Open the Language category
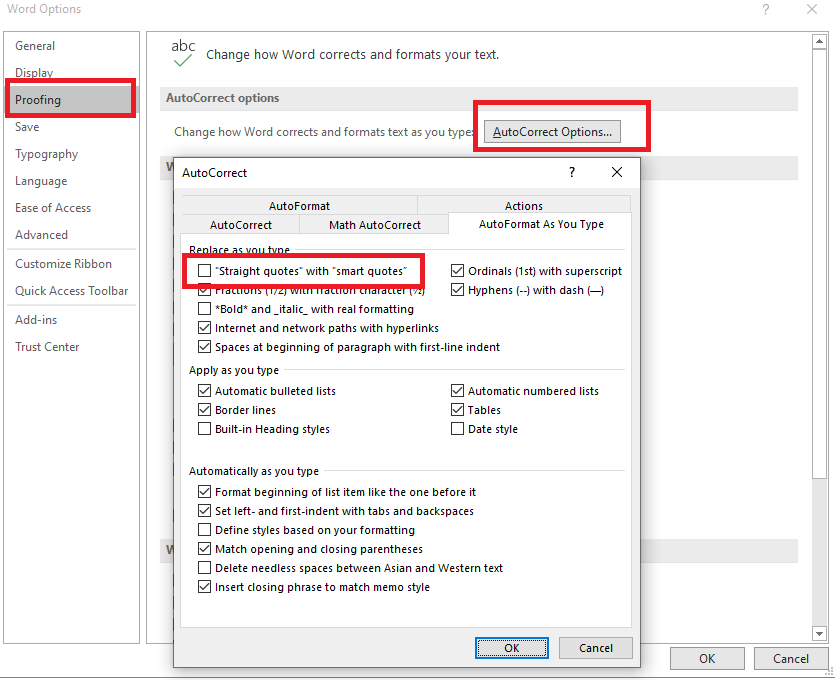835x680 pixels. pyautogui.click(x=70, y=181)
